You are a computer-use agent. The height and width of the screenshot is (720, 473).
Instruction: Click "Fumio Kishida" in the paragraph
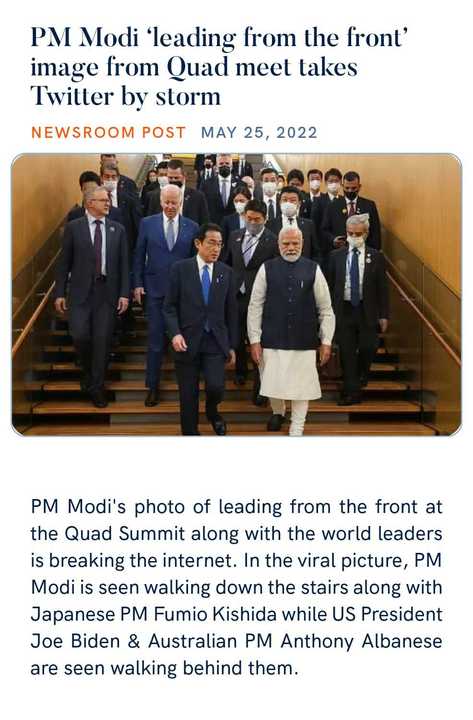tap(215, 614)
